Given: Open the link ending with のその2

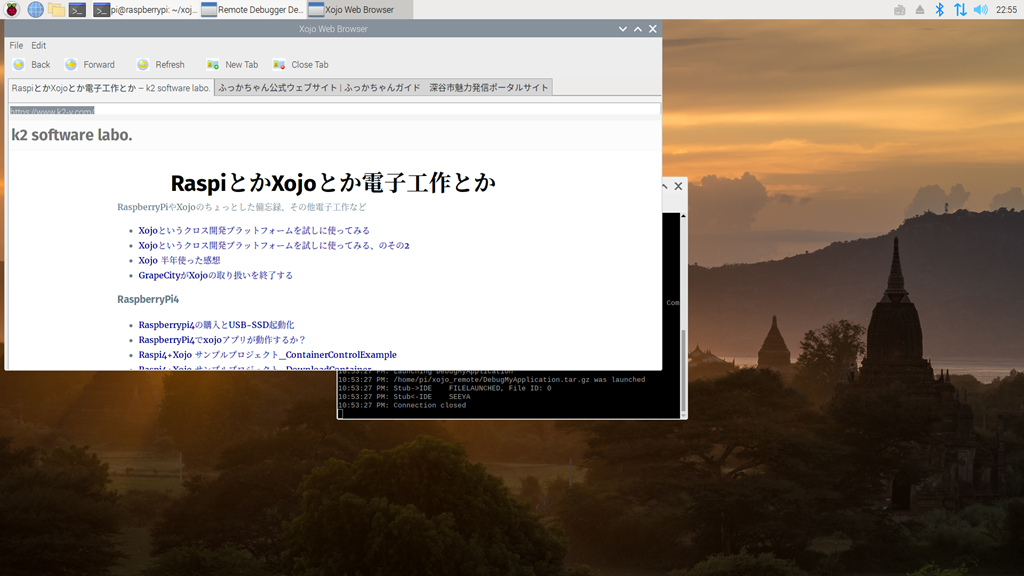Looking at the screenshot, I should tap(274, 246).
